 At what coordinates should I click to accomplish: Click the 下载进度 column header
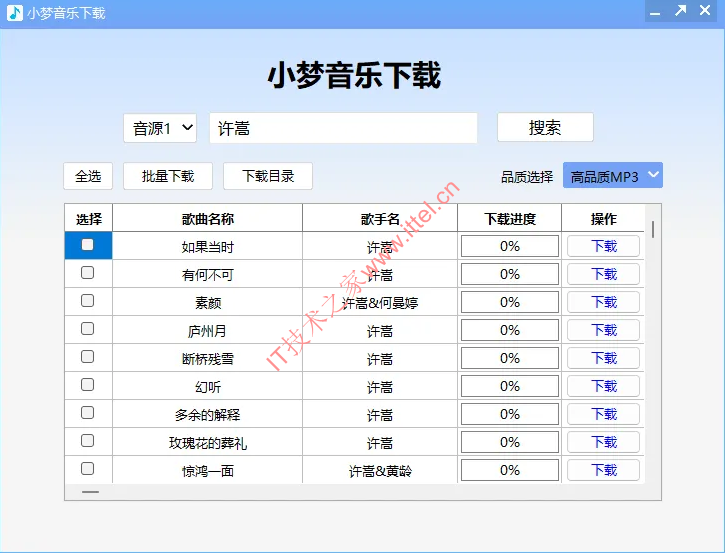[510, 218]
